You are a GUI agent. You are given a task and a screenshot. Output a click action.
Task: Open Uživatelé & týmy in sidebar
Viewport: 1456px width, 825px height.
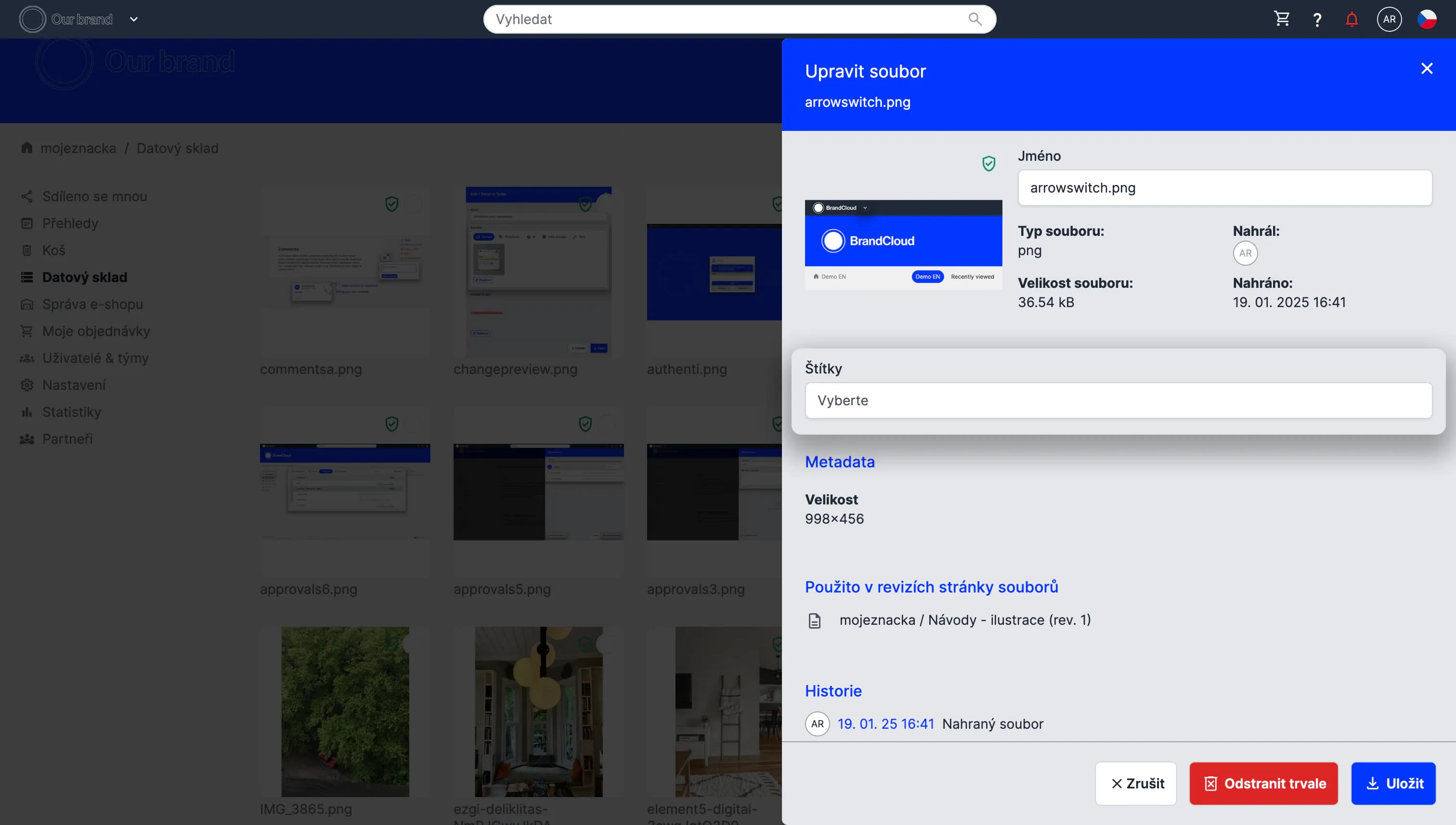95,358
